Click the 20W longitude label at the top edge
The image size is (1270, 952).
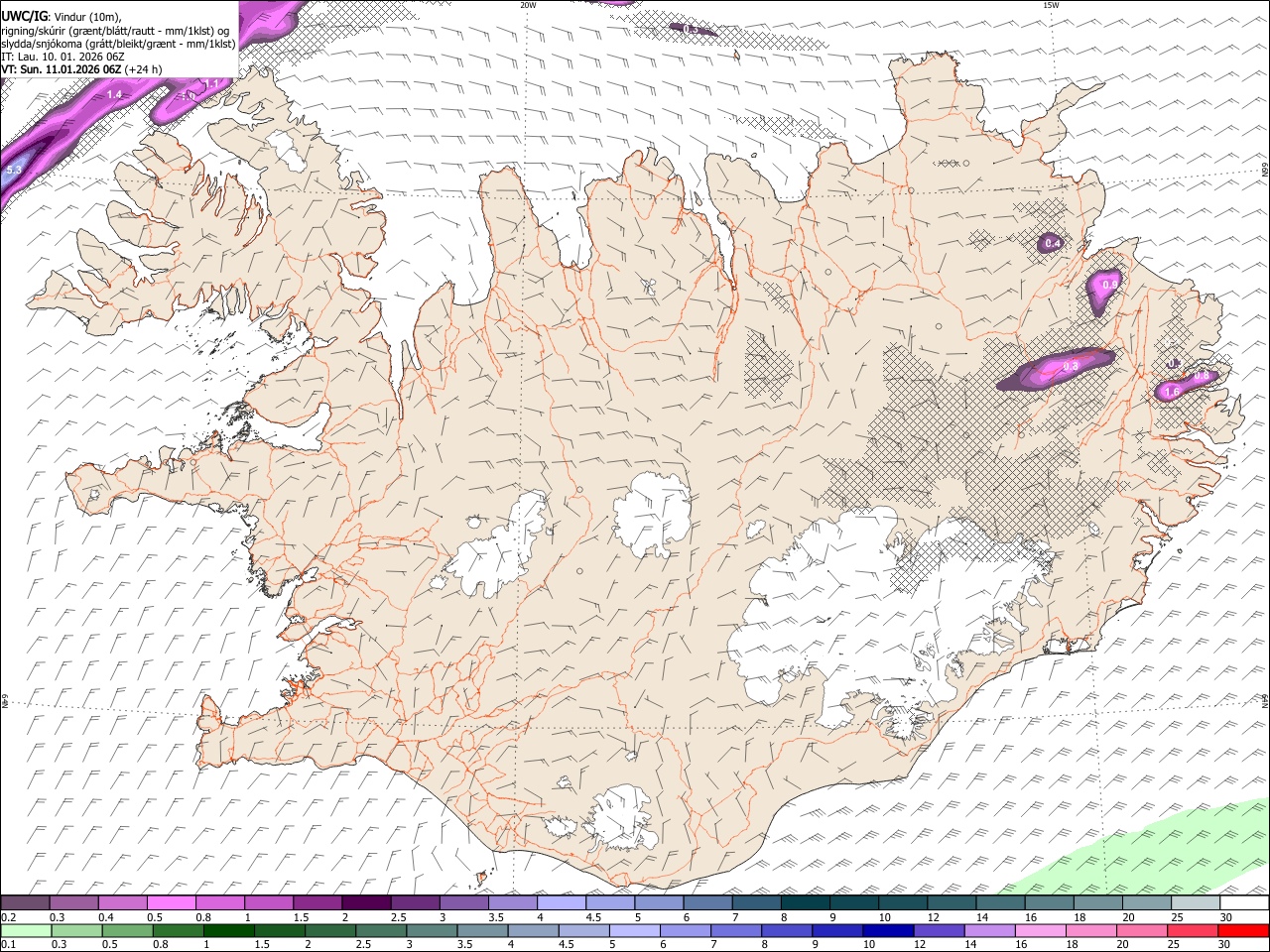tap(529, 5)
